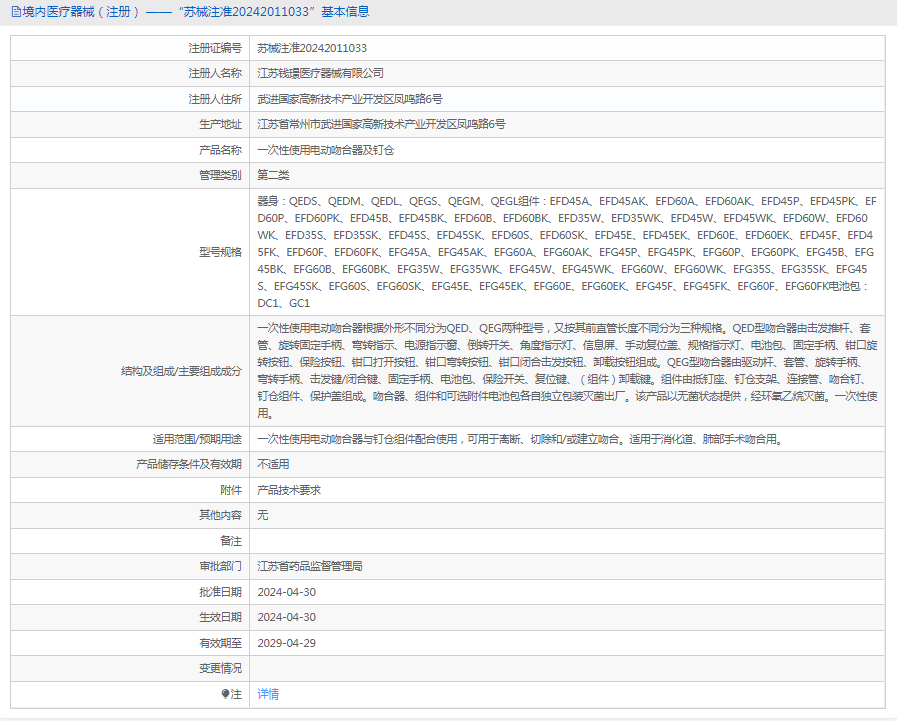Open the 详情 link
This screenshot has width=897, height=721.
tap(268, 694)
